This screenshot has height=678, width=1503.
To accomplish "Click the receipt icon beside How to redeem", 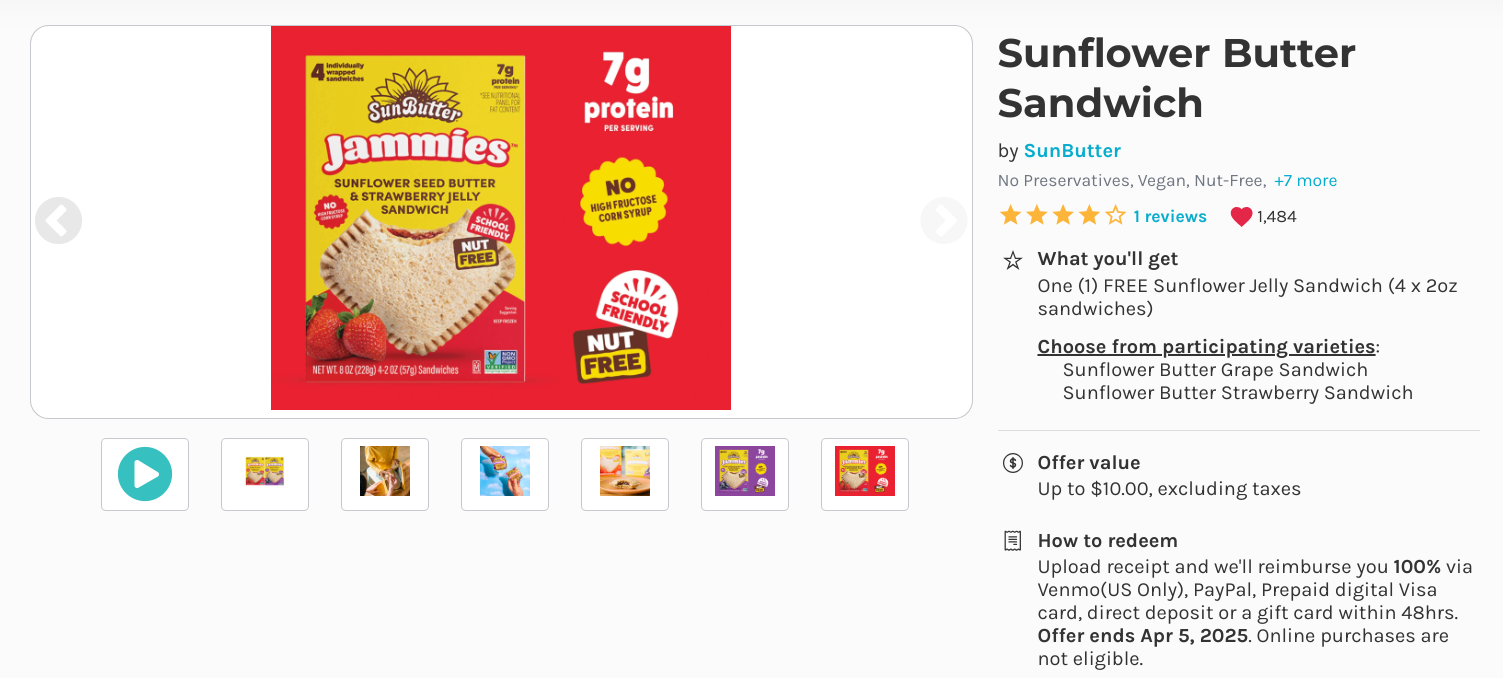I will point(1013,541).
